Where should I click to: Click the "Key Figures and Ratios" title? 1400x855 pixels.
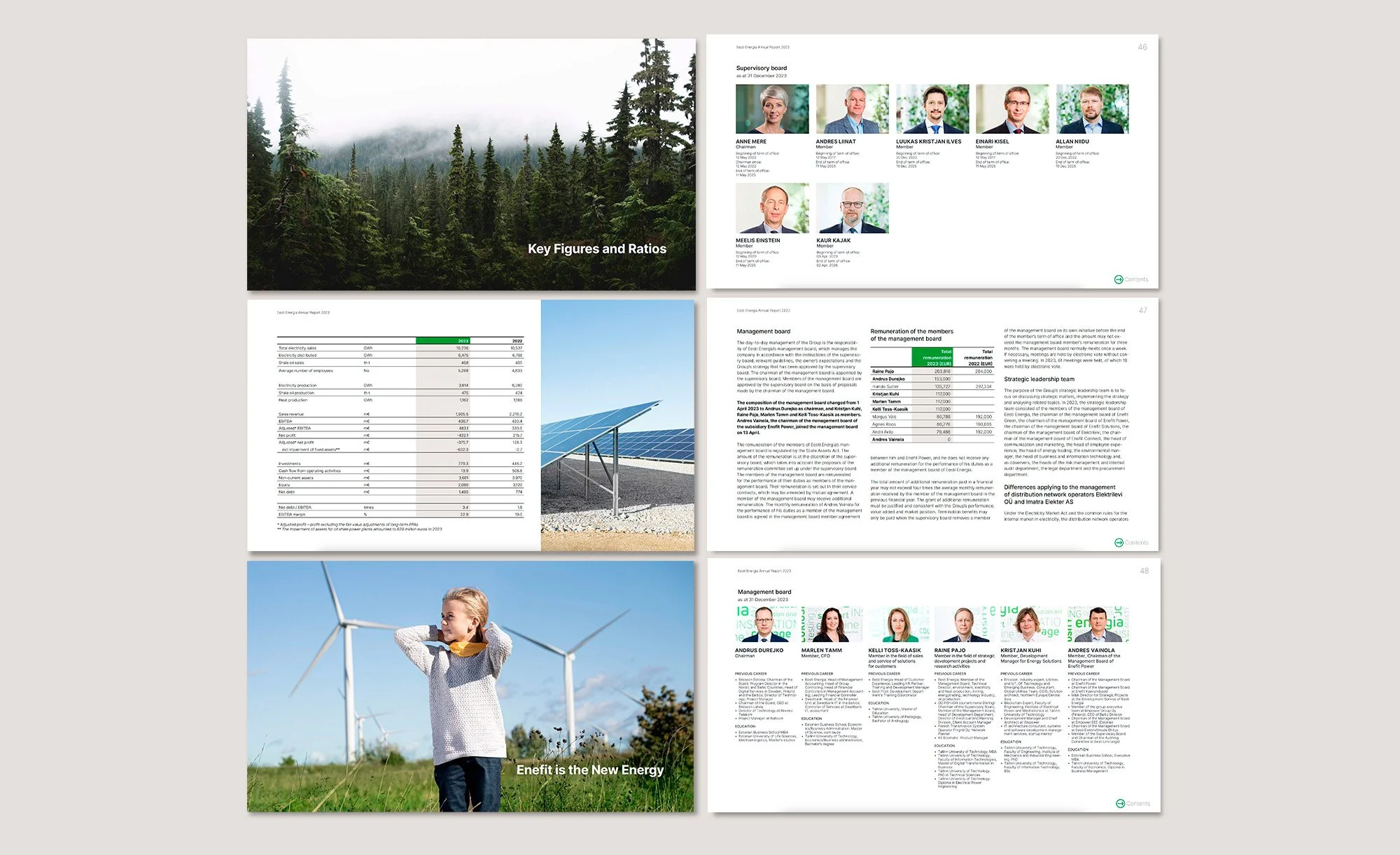pyautogui.click(x=597, y=249)
